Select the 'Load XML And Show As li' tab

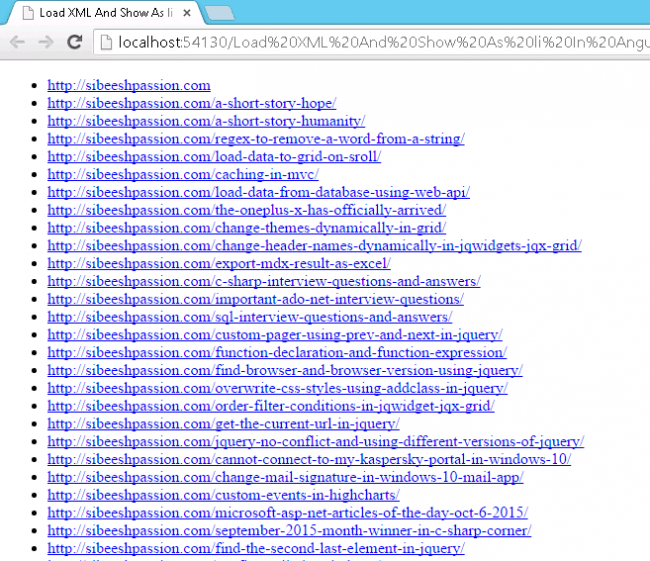tap(102, 13)
